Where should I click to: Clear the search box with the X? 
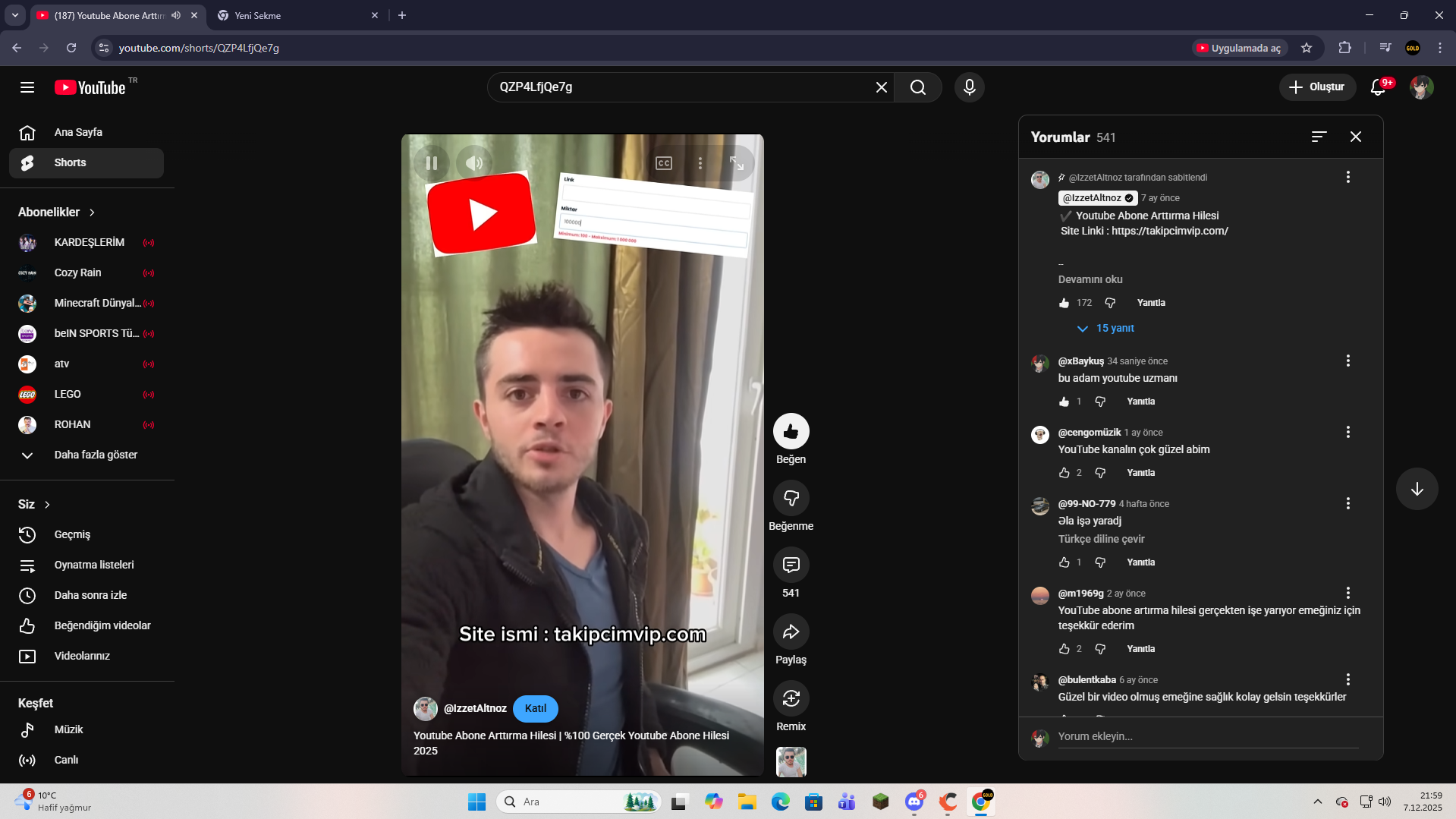click(x=881, y=87)
